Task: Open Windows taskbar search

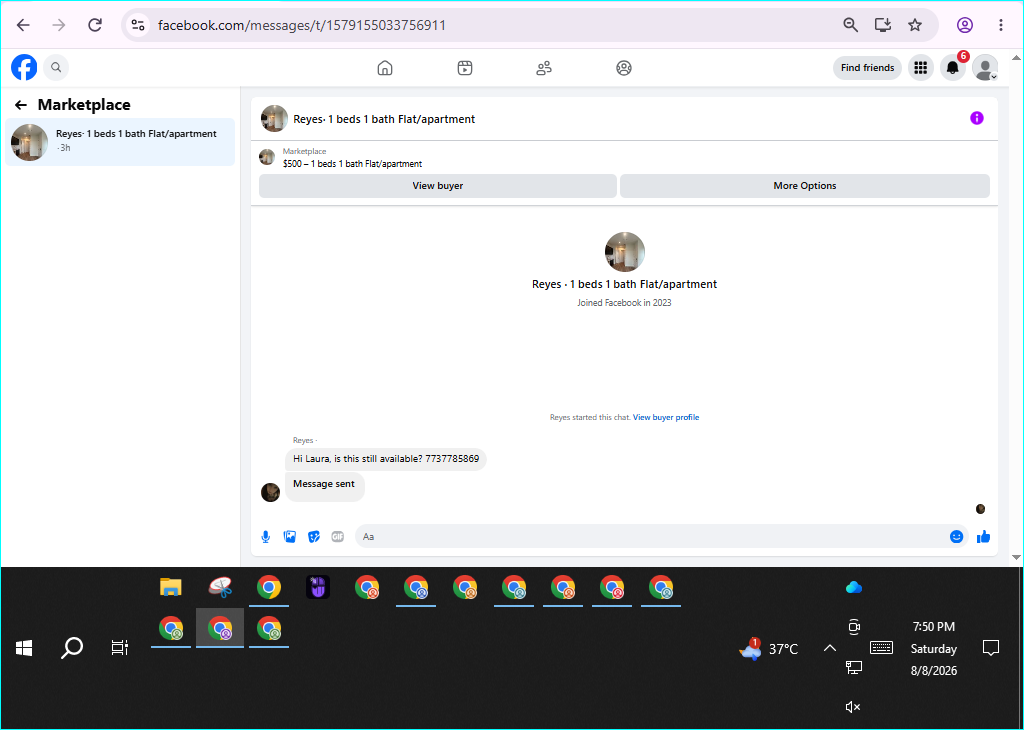Action: pos(72,648)
